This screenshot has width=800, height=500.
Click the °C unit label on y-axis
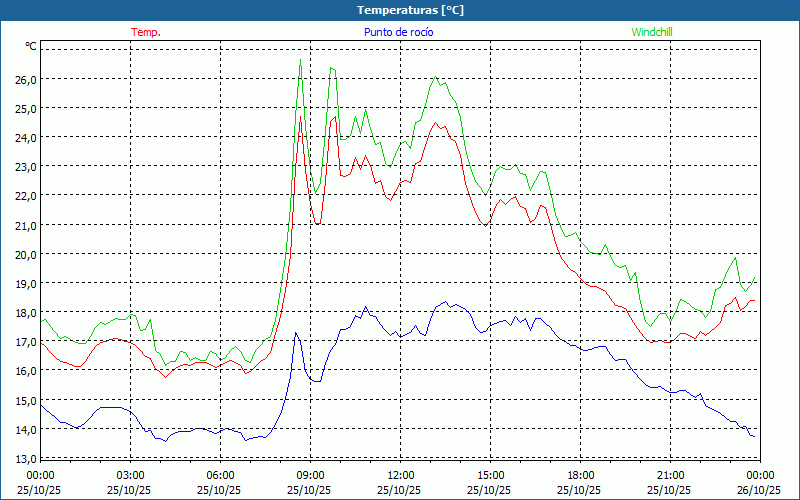(x=31, y=46)
